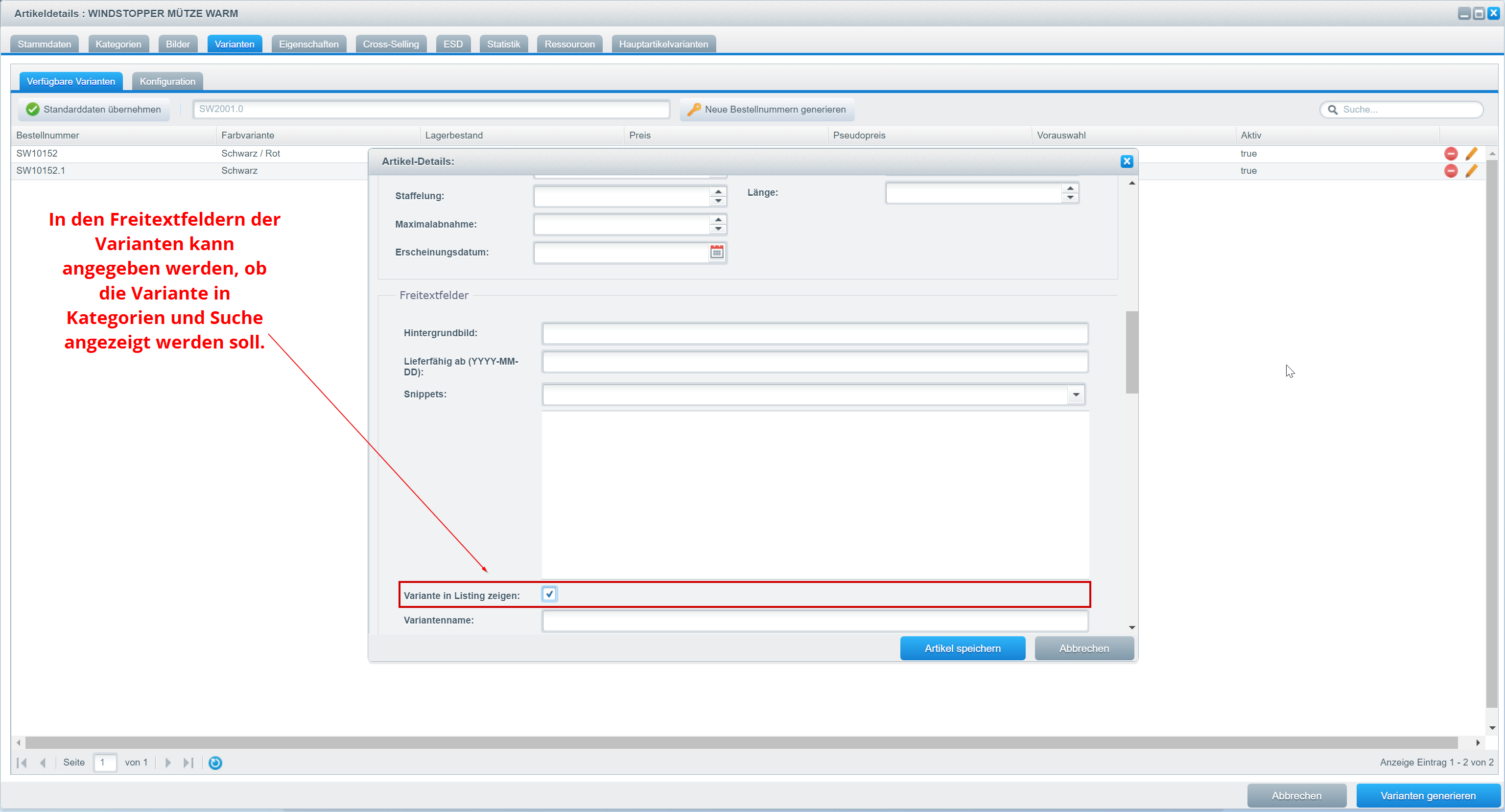Open the ESD tab
The image size is (1505, 812).
453,45
